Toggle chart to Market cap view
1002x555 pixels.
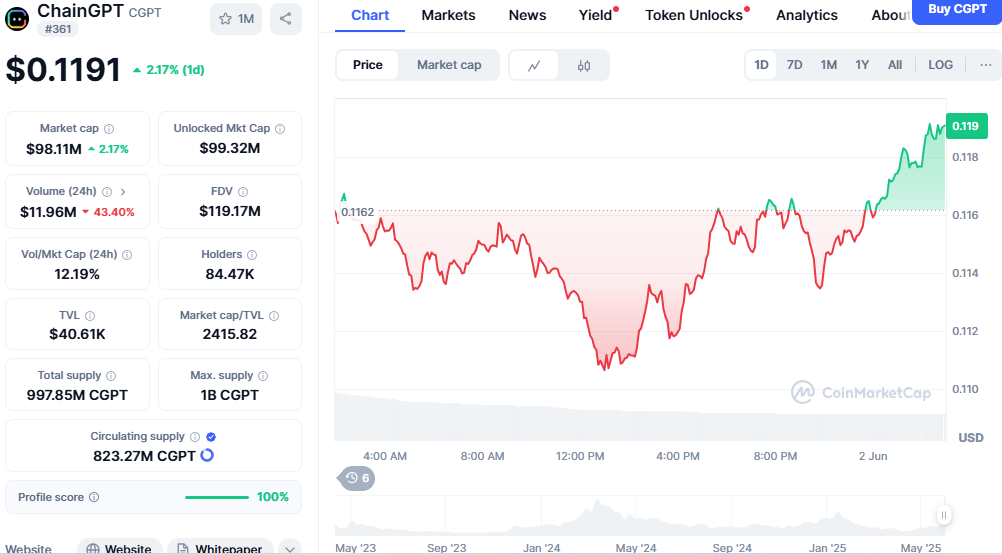click(449, 65)
